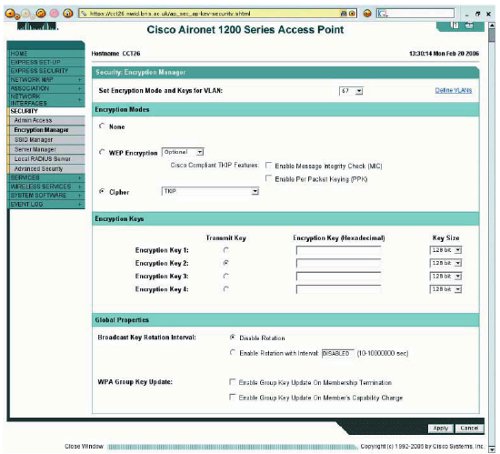500x454 pixels.
Task: Check Group Key Update On Member's Capability Change
Action: 232,397
